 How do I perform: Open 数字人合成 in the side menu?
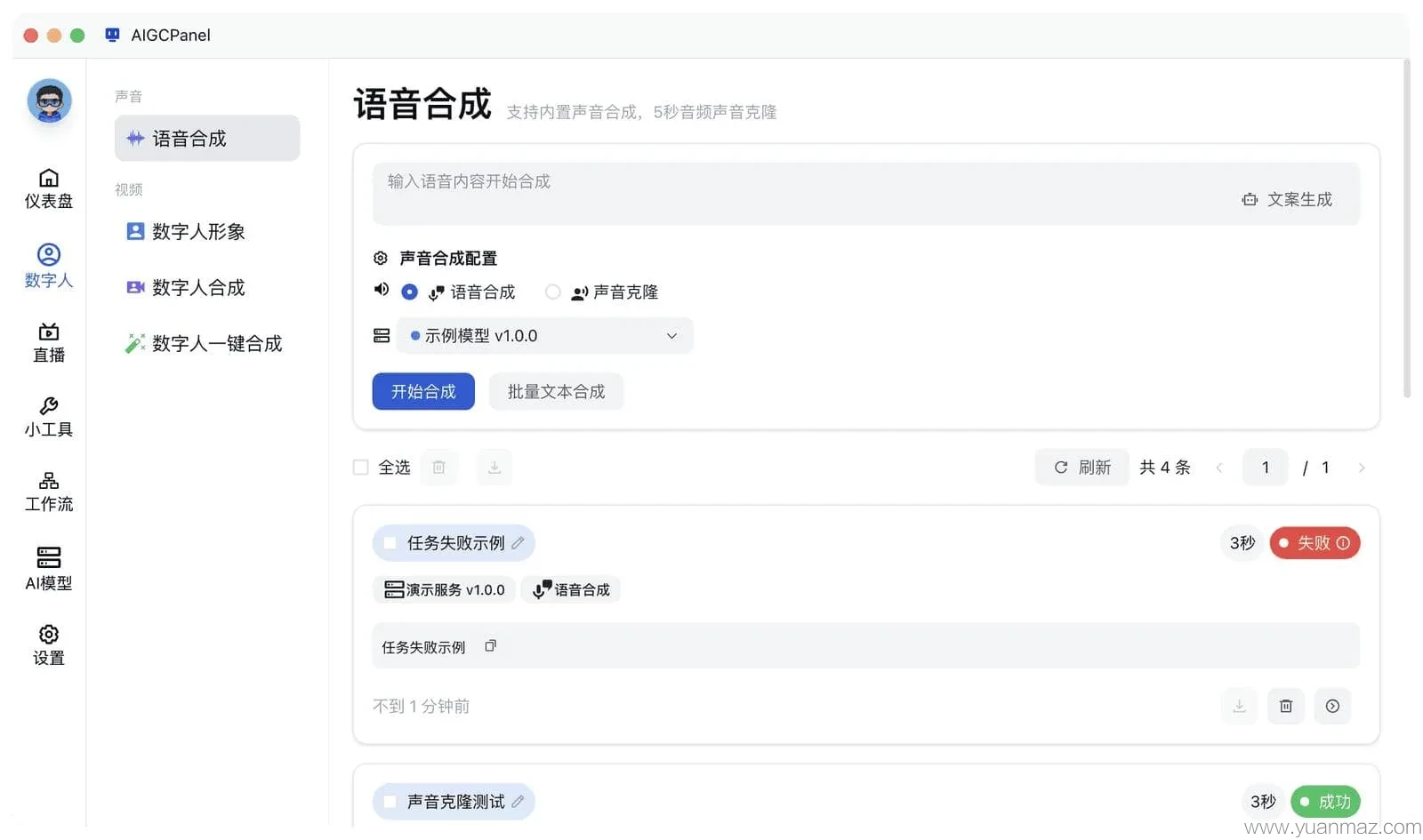point(207,287)
